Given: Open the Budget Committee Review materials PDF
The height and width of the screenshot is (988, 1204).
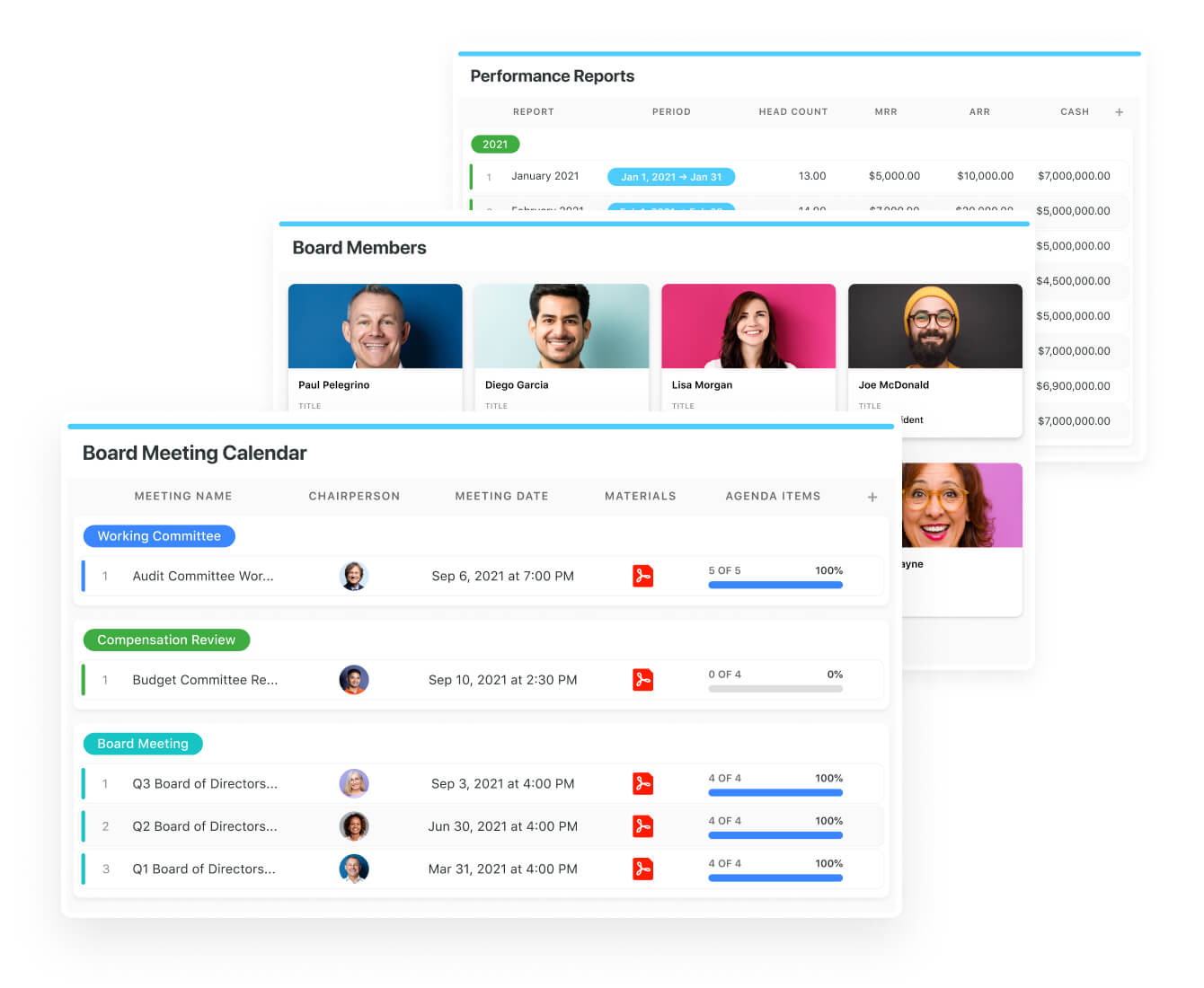Looking at the screenshot, I should [x=642, y=680].
